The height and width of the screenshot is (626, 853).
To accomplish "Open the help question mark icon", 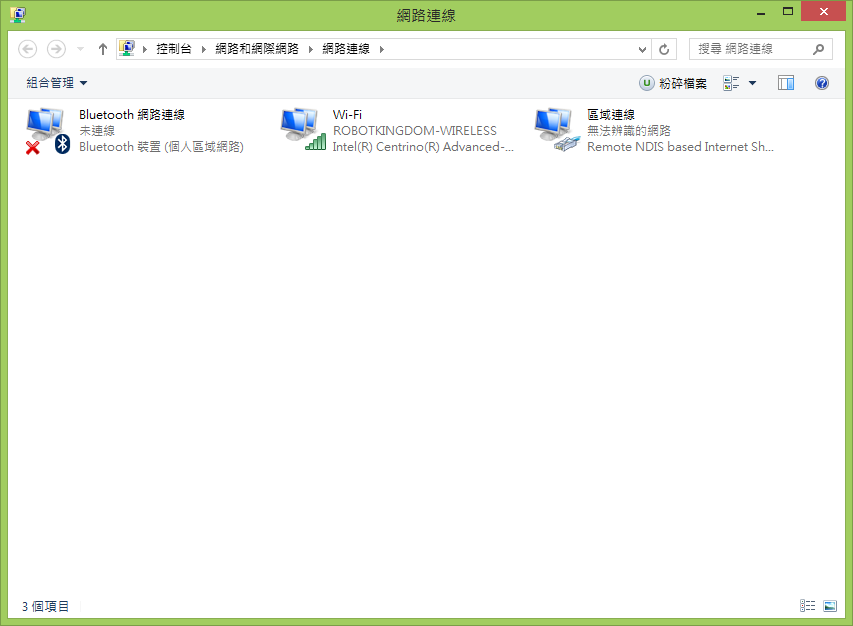I will (x=821, y=83).
